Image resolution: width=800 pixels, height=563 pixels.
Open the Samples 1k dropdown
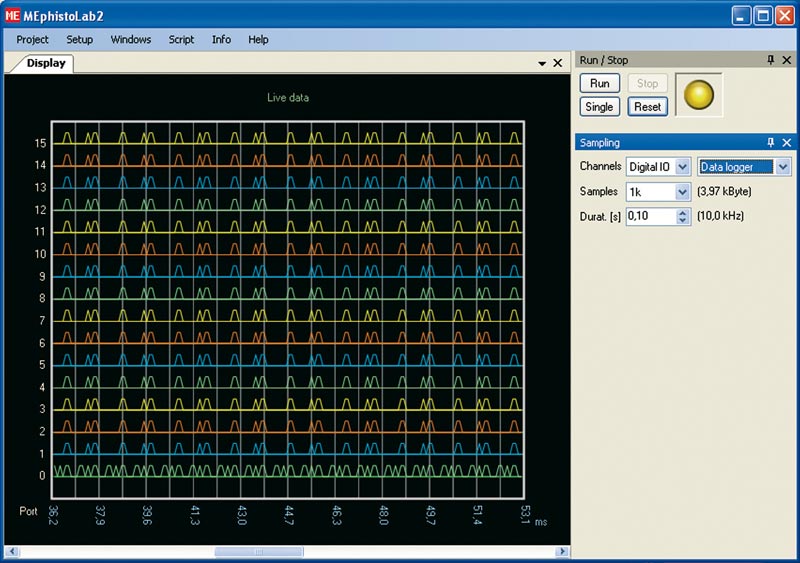coord(683,192)
